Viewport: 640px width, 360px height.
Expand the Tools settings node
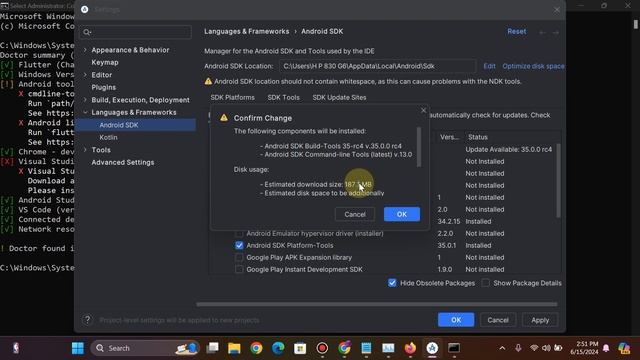coord(85,150)
